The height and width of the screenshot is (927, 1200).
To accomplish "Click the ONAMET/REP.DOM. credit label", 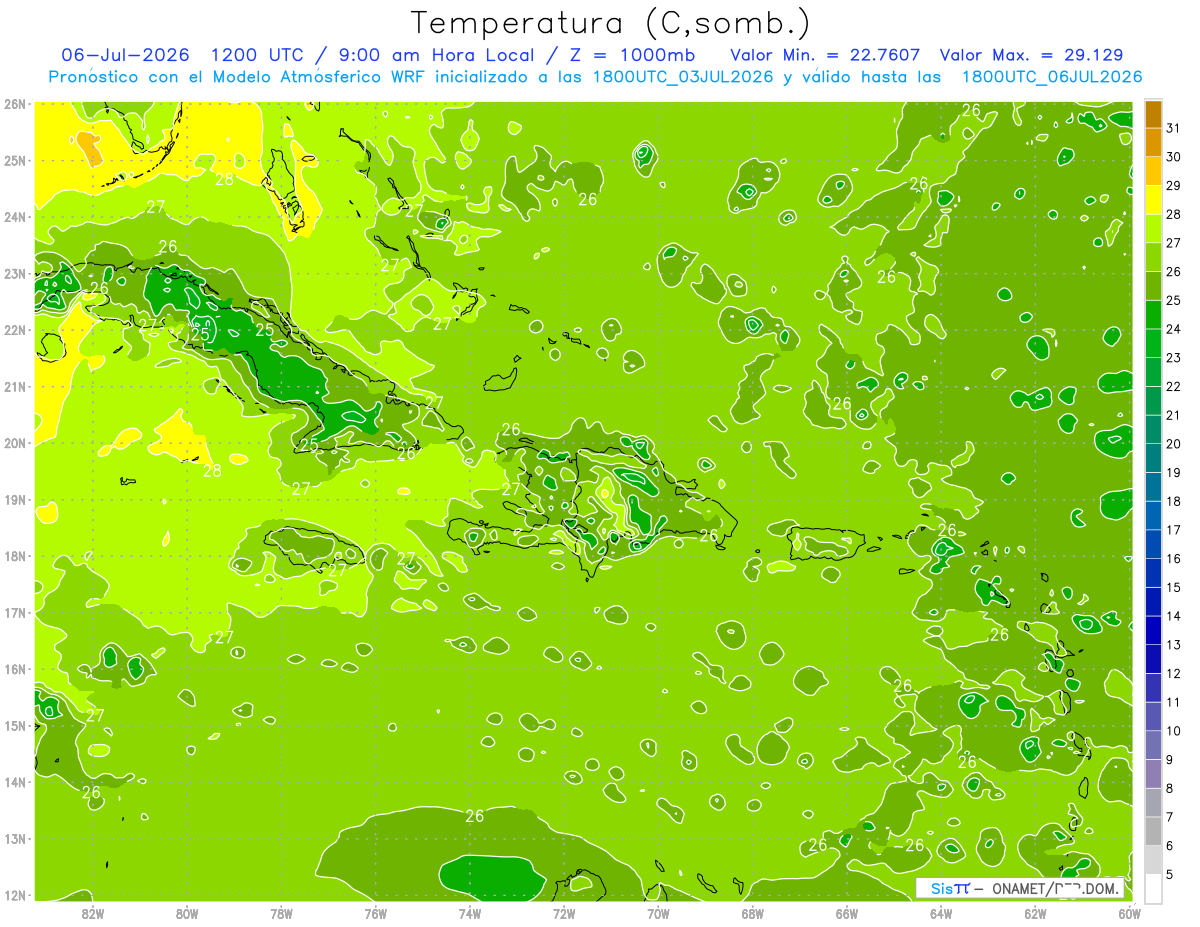I will click(x=1056, y=888).
